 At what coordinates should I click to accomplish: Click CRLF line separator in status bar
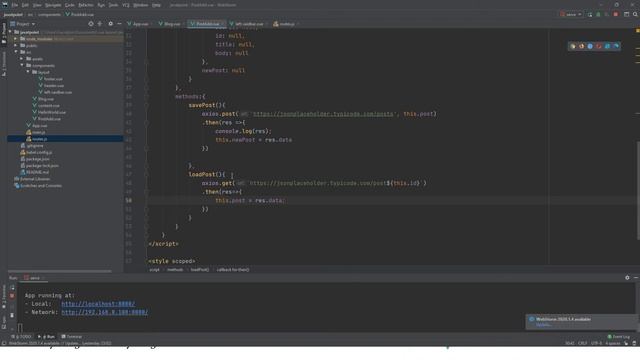click(582, 343)
